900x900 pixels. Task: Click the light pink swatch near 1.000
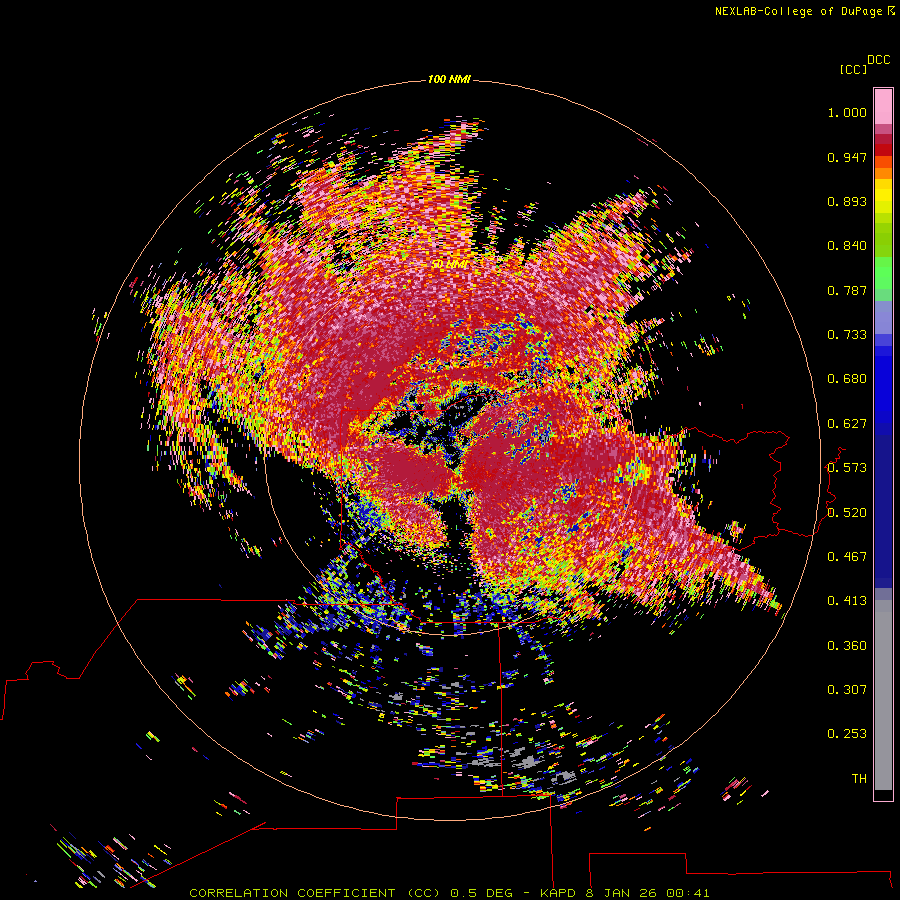point(883,107)
